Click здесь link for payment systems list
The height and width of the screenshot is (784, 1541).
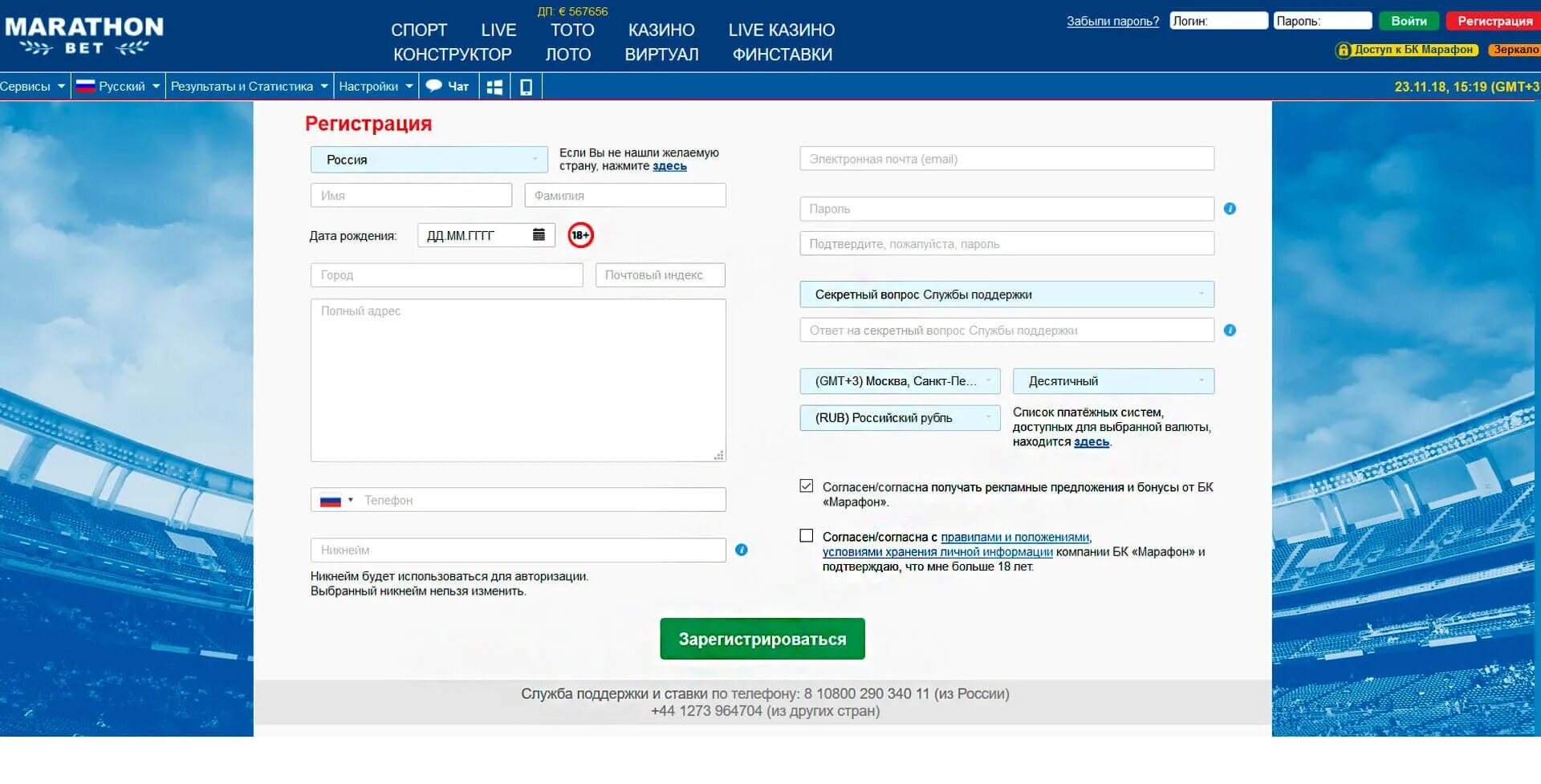tap(1092, 442)
